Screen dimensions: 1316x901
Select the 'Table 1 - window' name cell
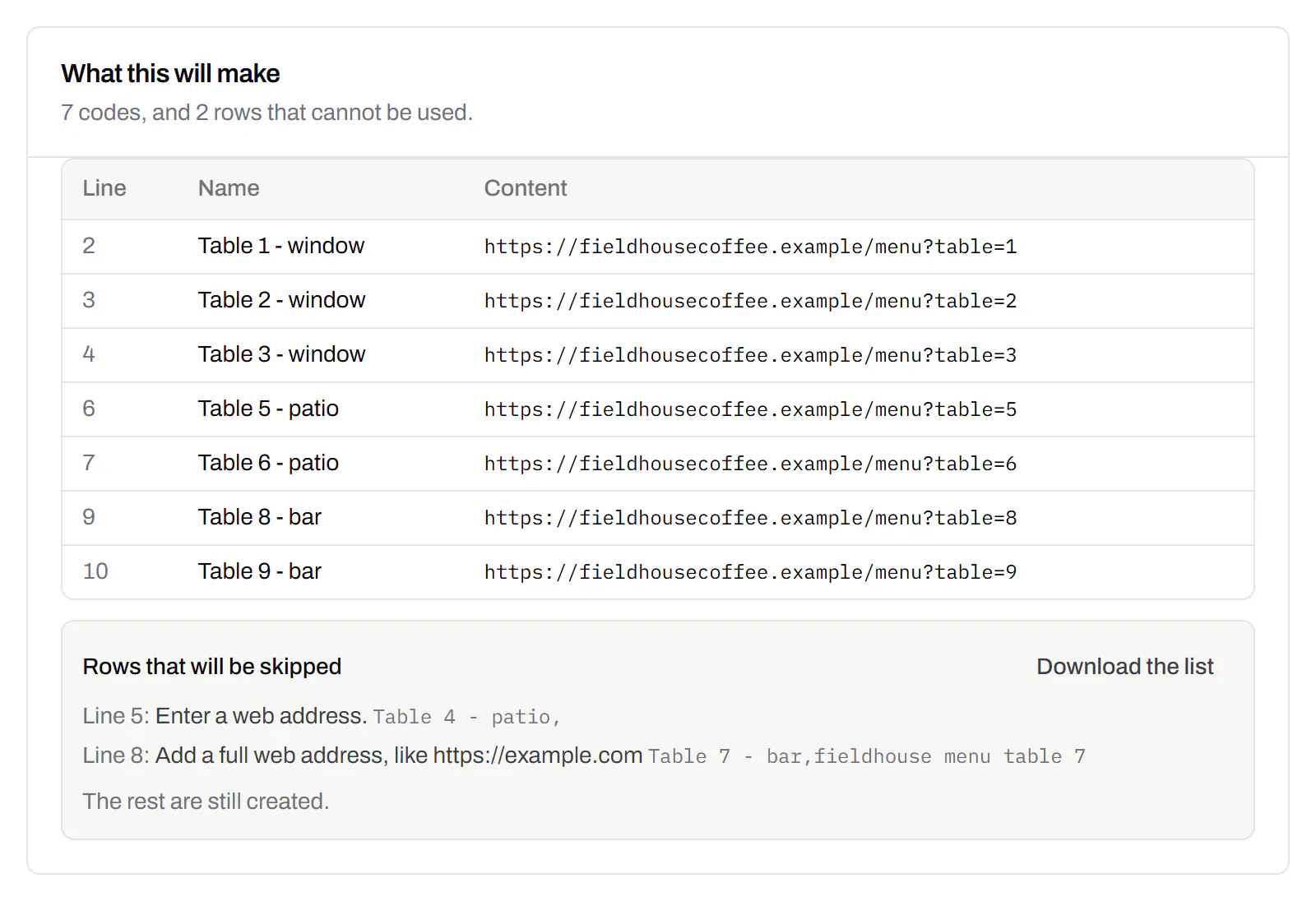[x=280, y=246]
